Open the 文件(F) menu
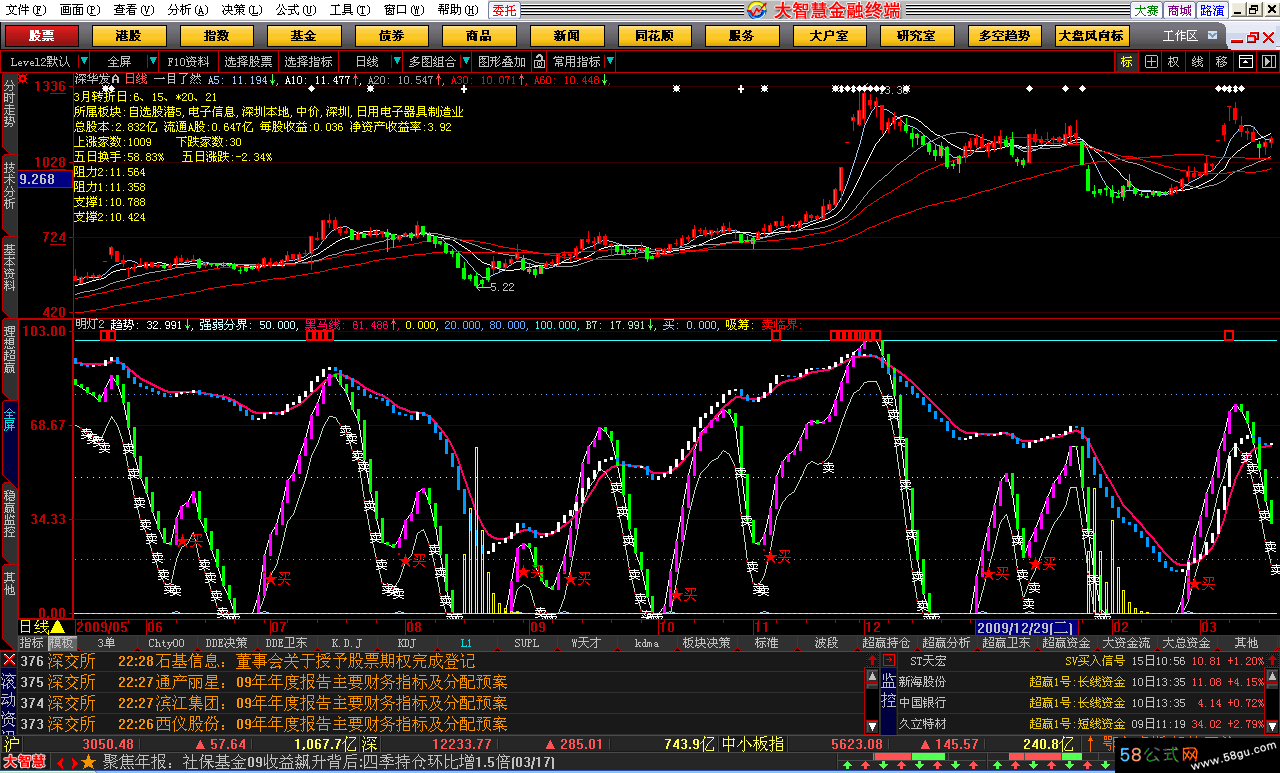Image resolution: width=1280 pixels, height=773 pixels. (x=25, y=10)
